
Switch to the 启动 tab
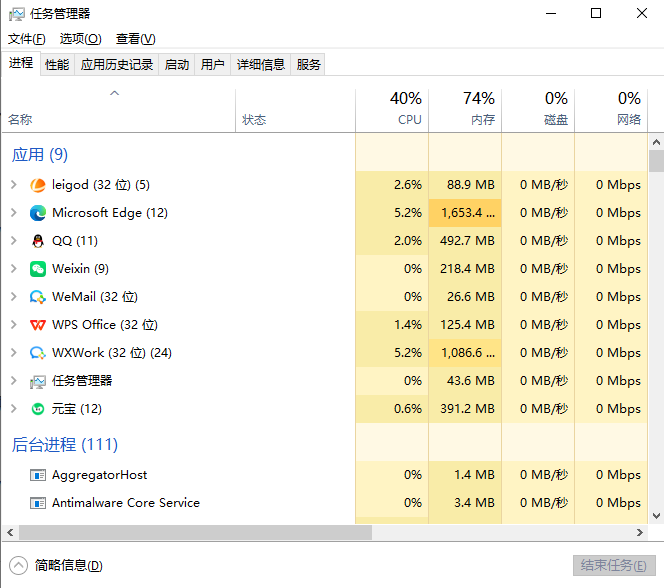(177, 65)
